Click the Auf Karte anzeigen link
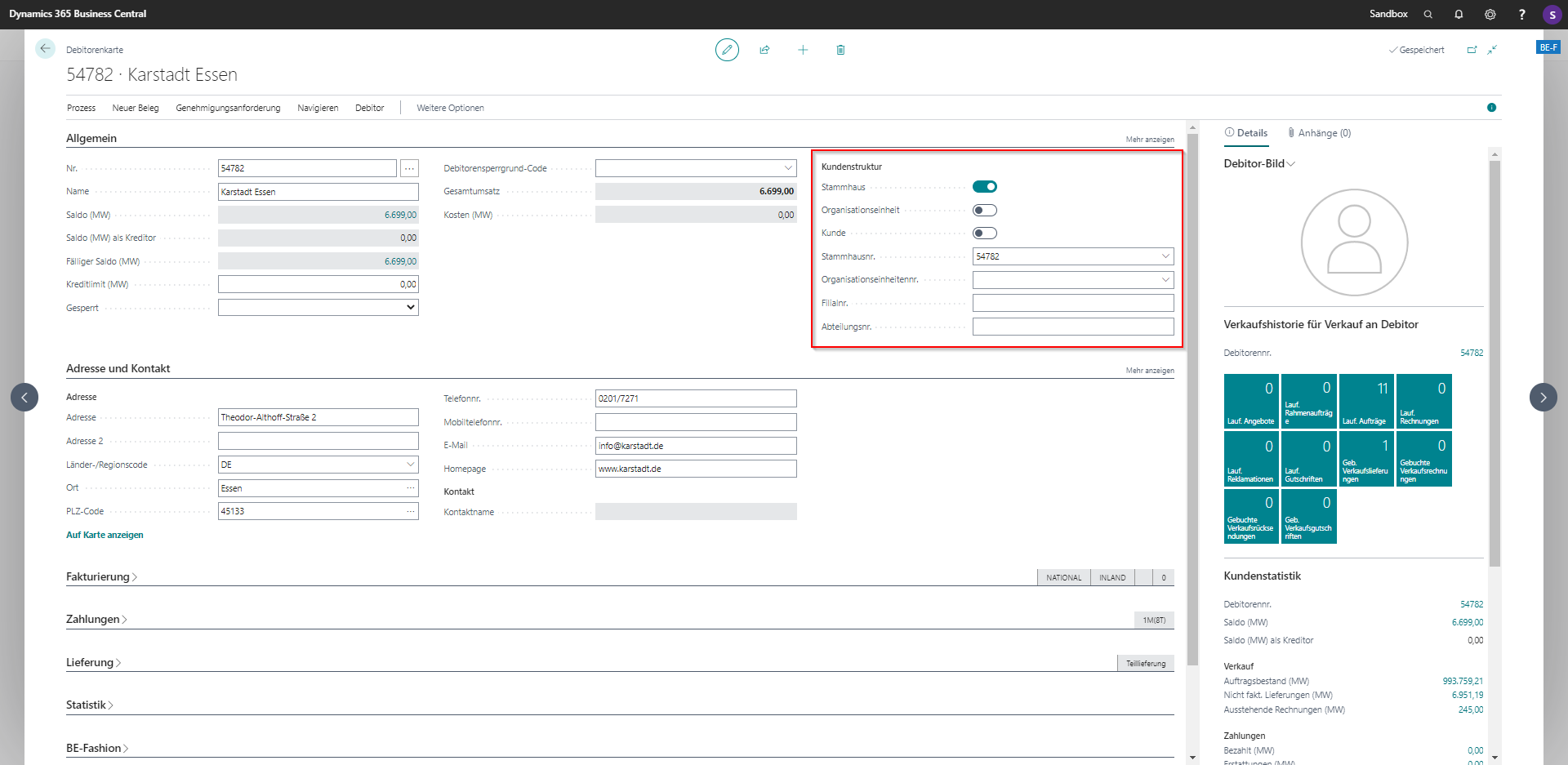The height and width of the screenshot is (765, 1568). coord(105,536)
